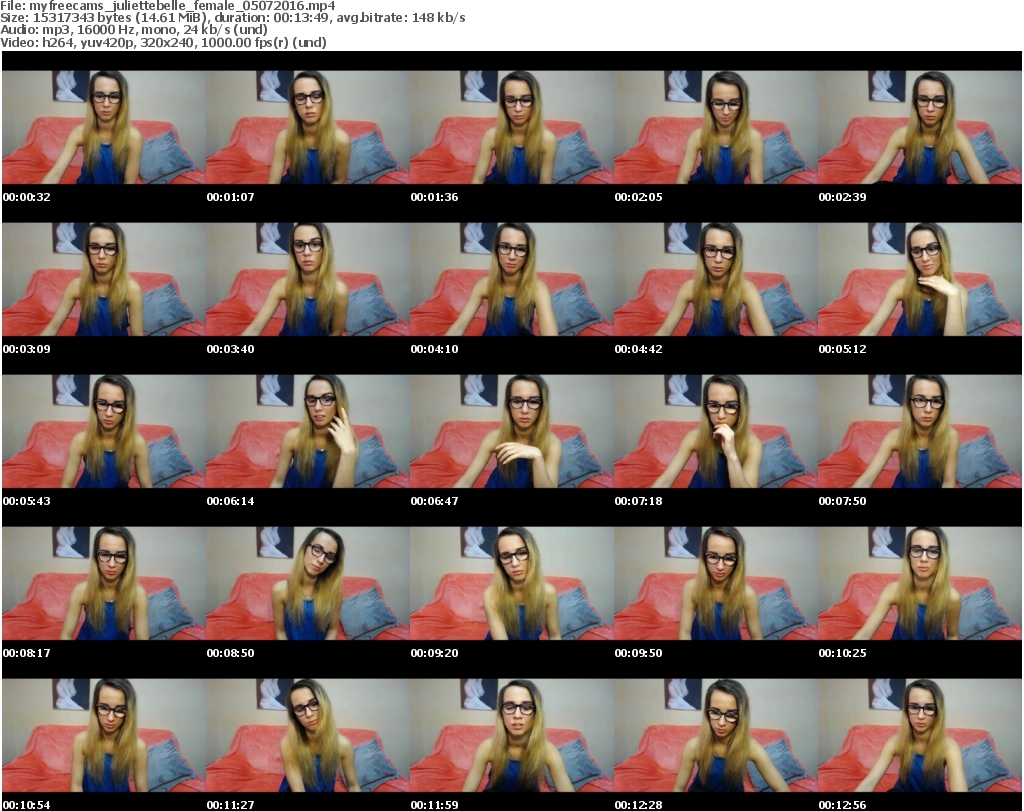Select the thumbnail stamped 00:09:50
The width and height of the screenshot is (1024, 811).
pyautogui.click(x=716, y=583)
